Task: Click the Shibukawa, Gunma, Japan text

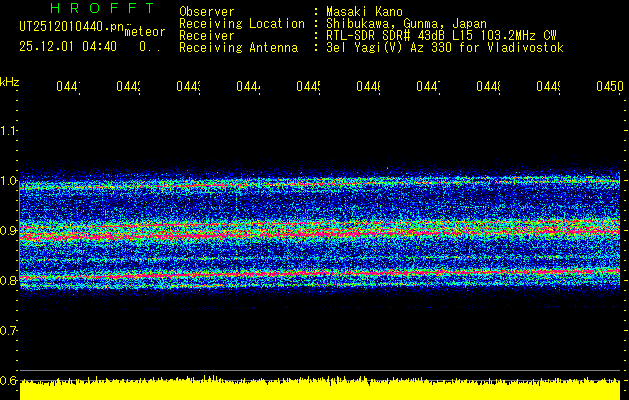Action: [406, 24]
